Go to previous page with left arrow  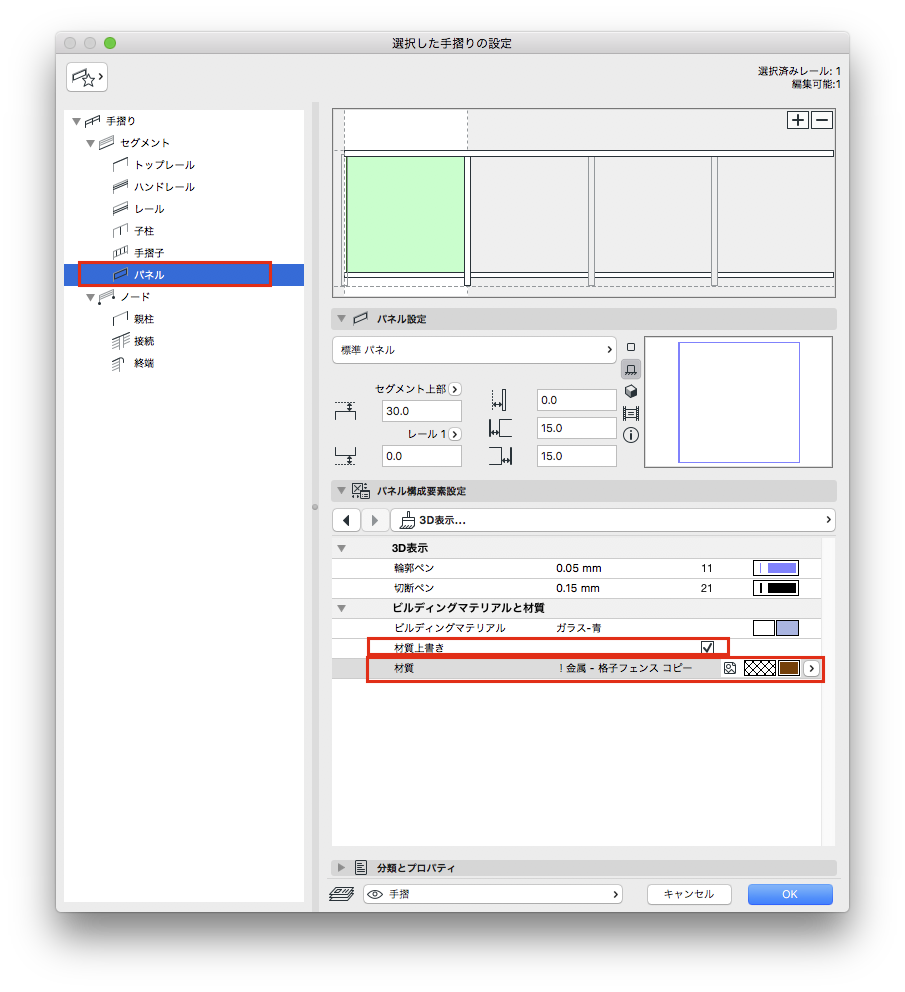346,520
